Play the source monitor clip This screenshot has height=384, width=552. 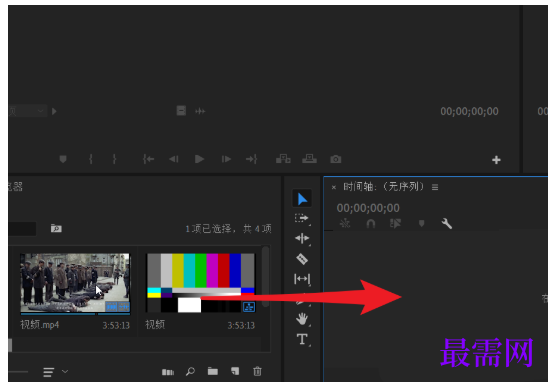(199, 159)
